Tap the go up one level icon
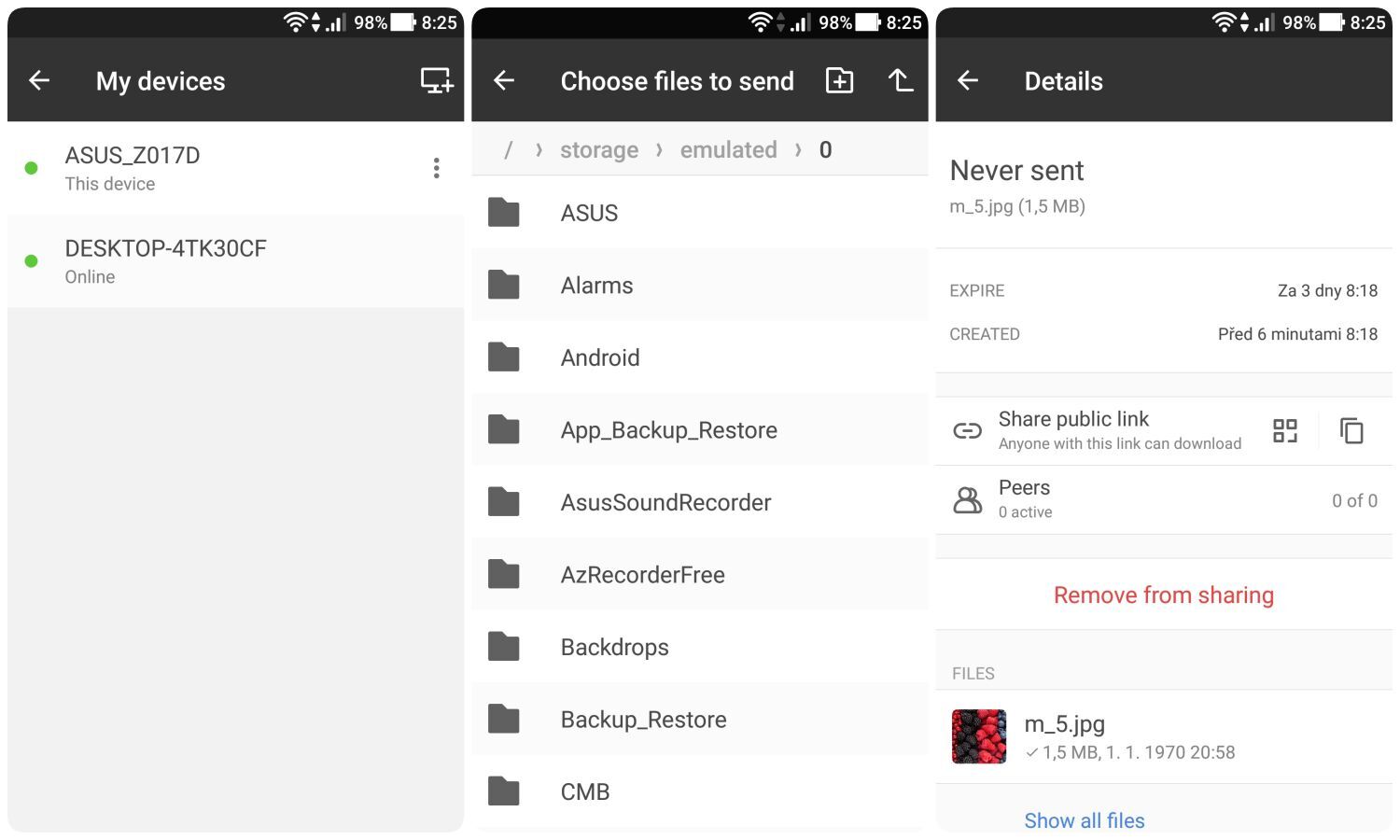Viewport: 1400px width, 840px height. [x=900, y=81]
